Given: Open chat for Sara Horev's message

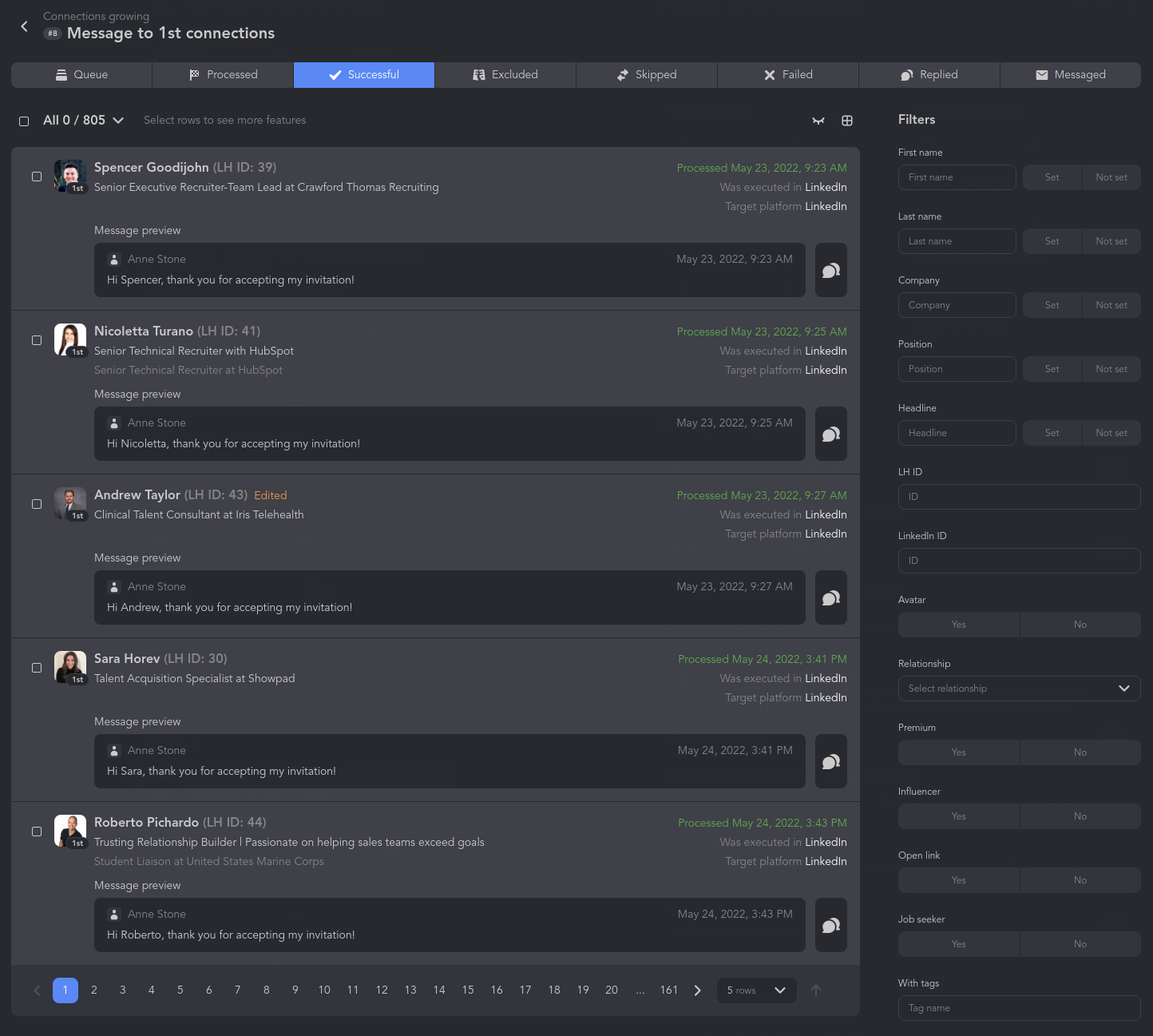Looking at the screenshot, I should pyautogui.click(x=831, y=761).
